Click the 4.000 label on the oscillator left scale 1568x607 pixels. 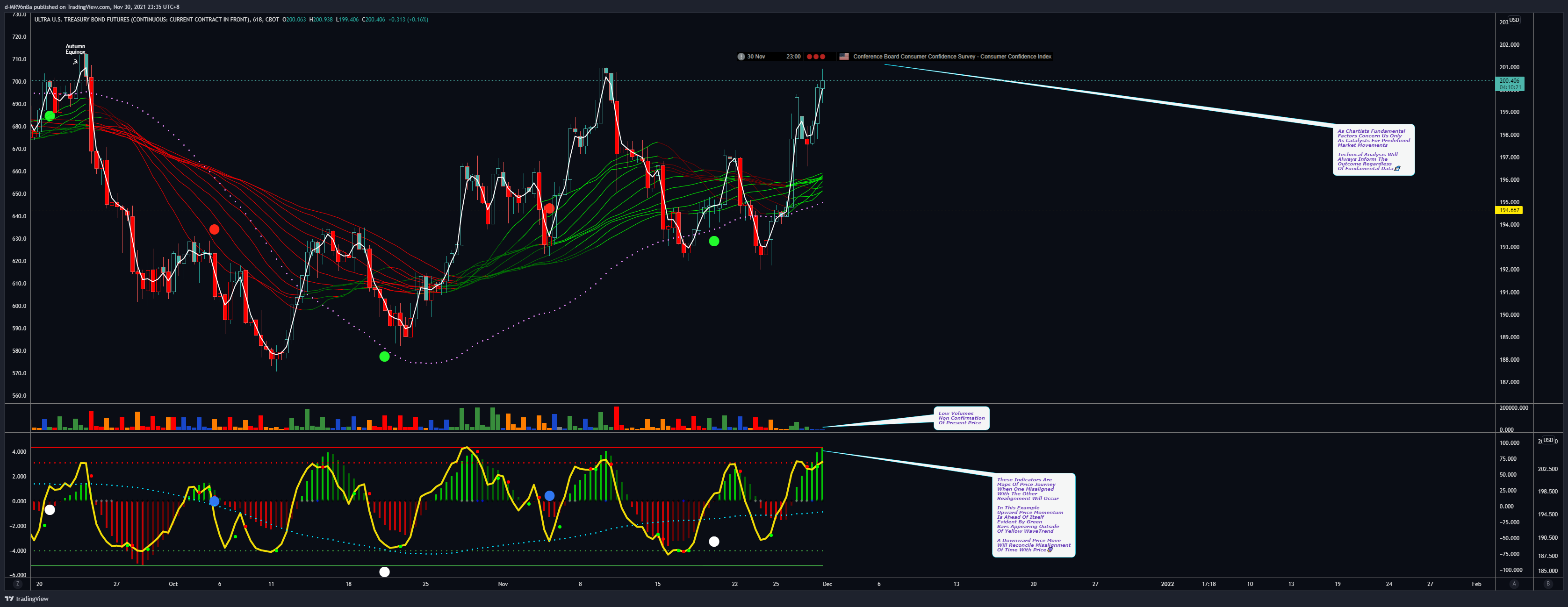tap(20, 452)
